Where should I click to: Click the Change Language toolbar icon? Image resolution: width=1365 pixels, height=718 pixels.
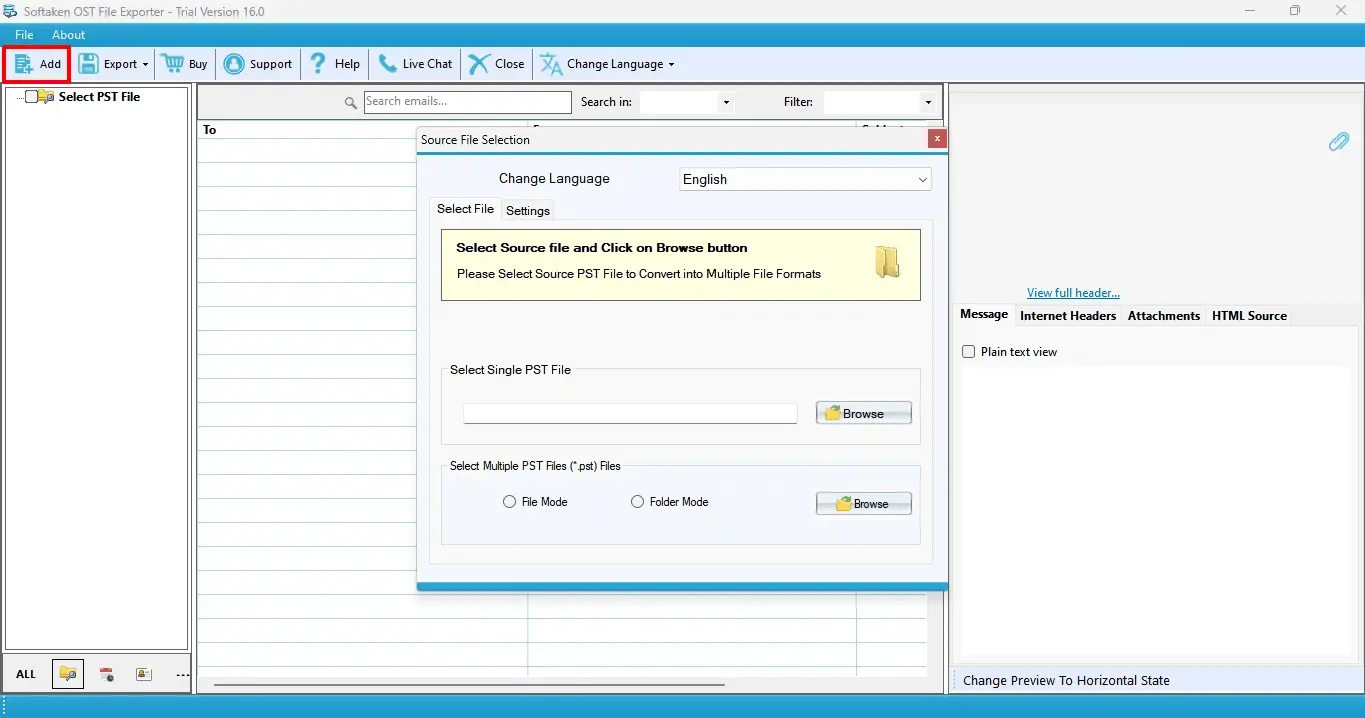coord(551,64)
